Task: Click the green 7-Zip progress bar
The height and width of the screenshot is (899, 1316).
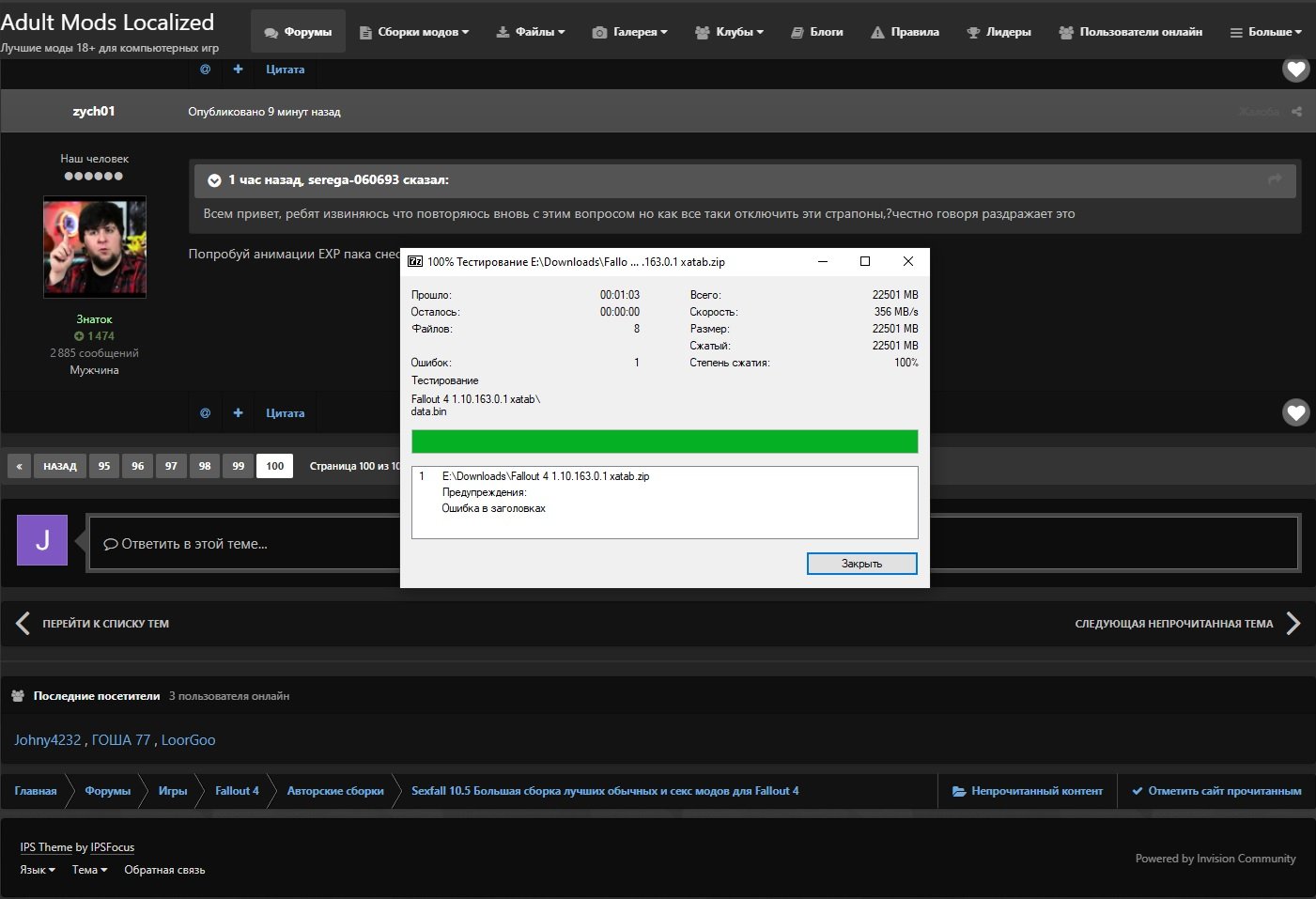Action: point(664,442)
